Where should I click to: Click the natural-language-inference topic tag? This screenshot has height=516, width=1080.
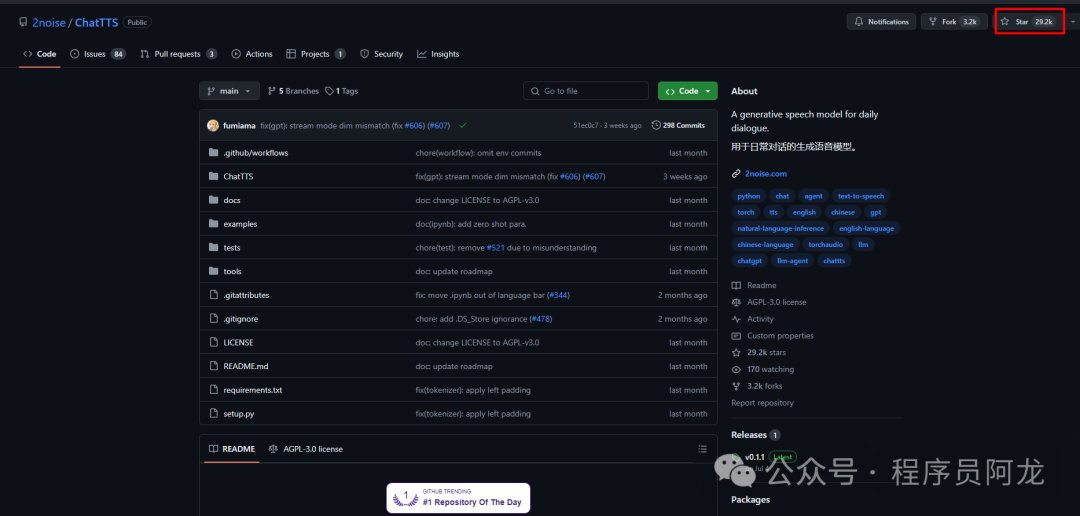coord(780,229)
